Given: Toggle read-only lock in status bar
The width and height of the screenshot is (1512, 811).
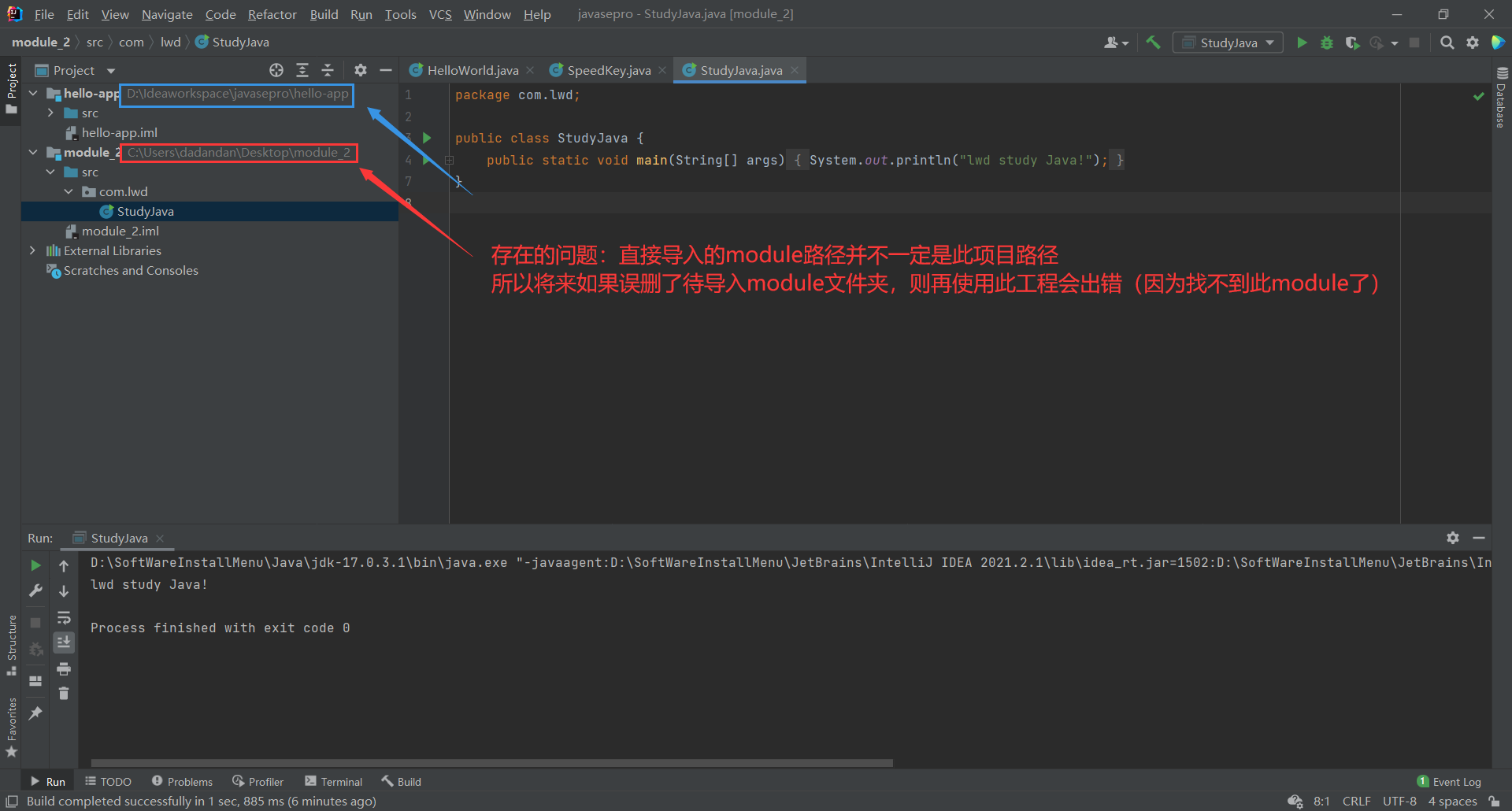Looking at the screenshot, I should pyautogui.click(x=1494, y=801).
